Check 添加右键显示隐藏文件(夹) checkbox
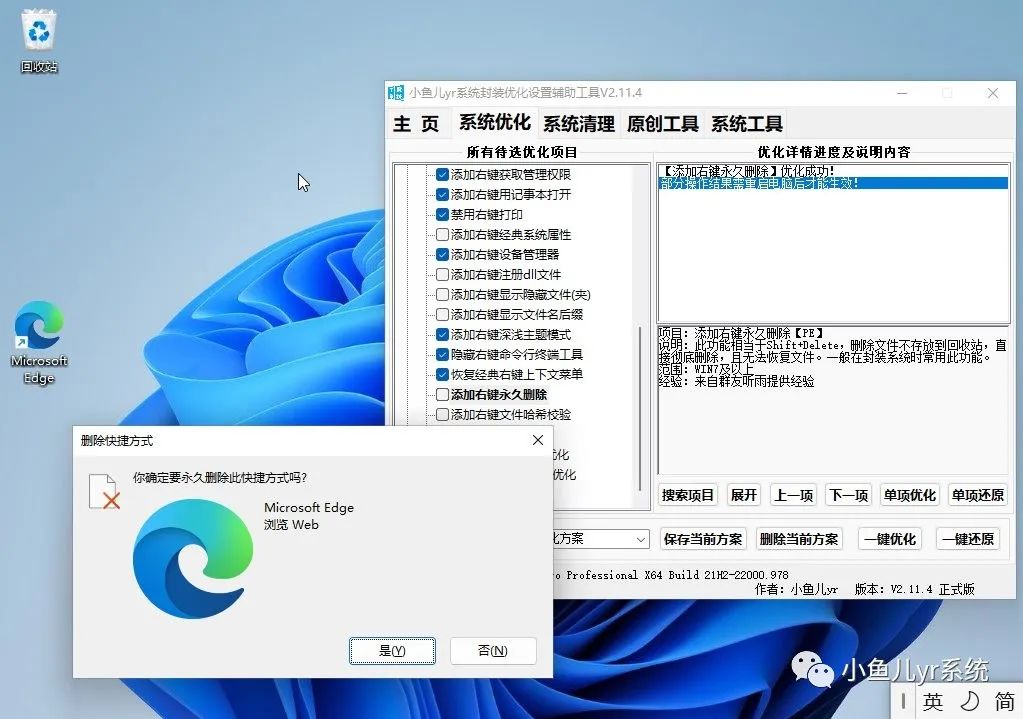Image resolution: width=1023 pixels, height=719 pixels. tap(442, 294)
